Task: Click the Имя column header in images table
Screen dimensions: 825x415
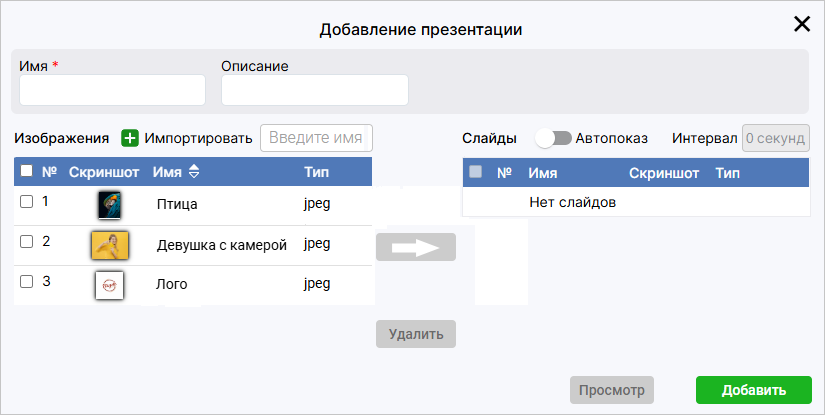Action: [167, 172]
